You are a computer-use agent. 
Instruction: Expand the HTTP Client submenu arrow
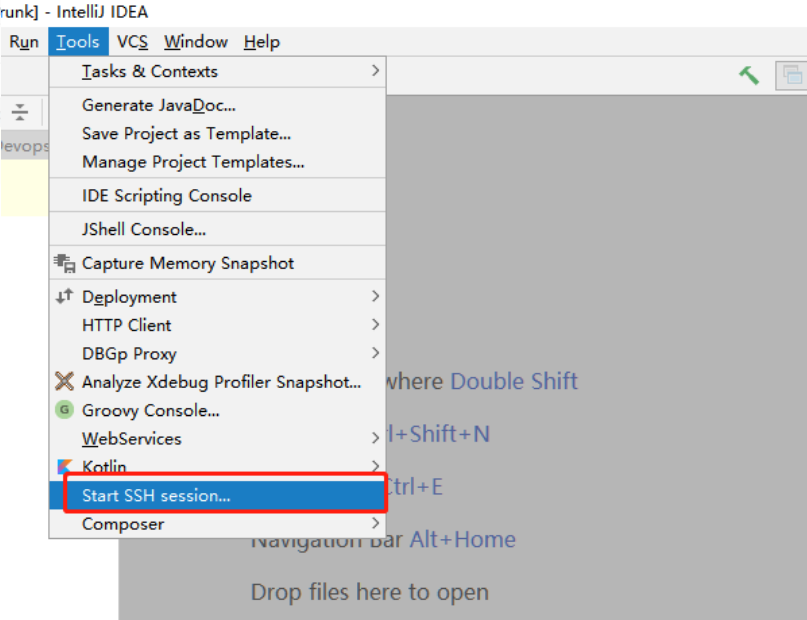[x=375, y=325]
